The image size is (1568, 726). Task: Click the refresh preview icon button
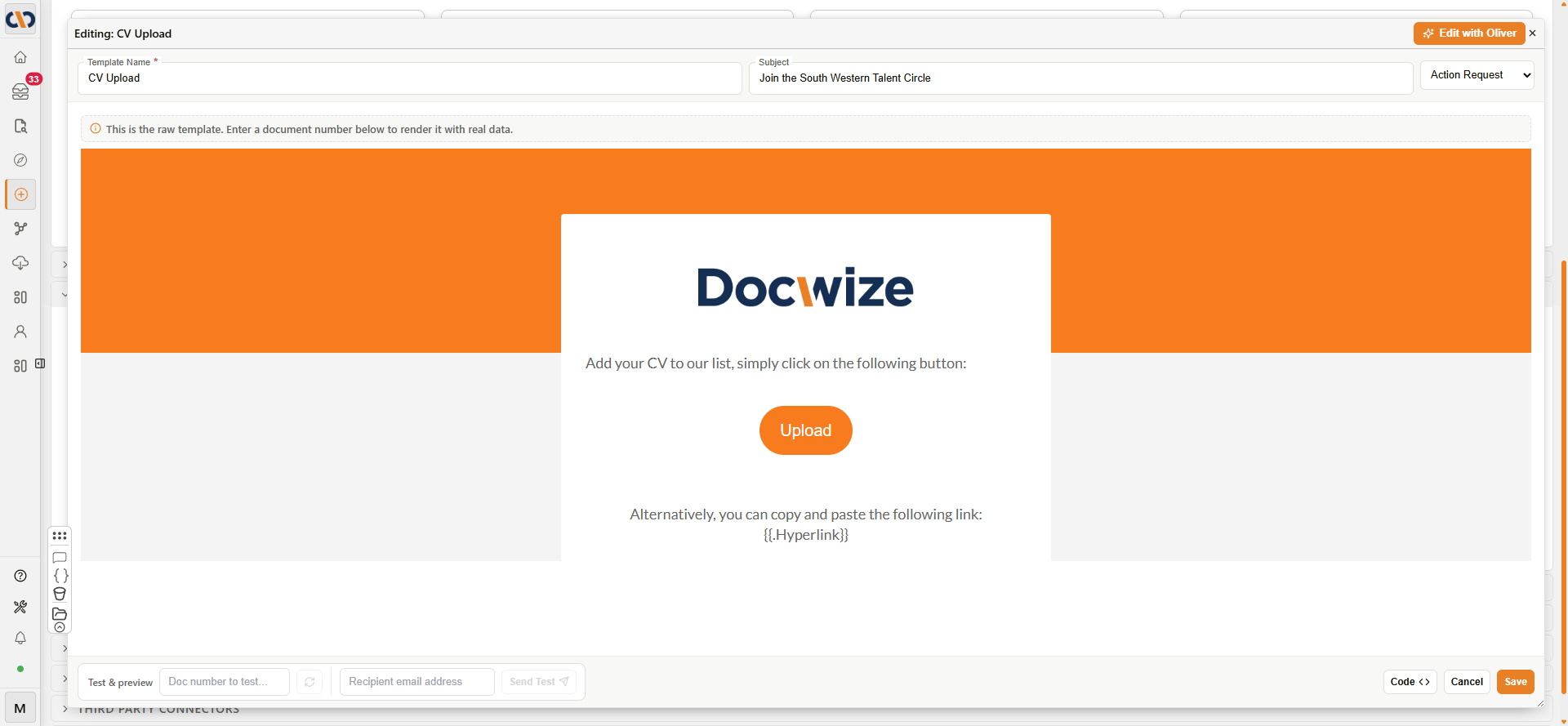tap(310, 682)
